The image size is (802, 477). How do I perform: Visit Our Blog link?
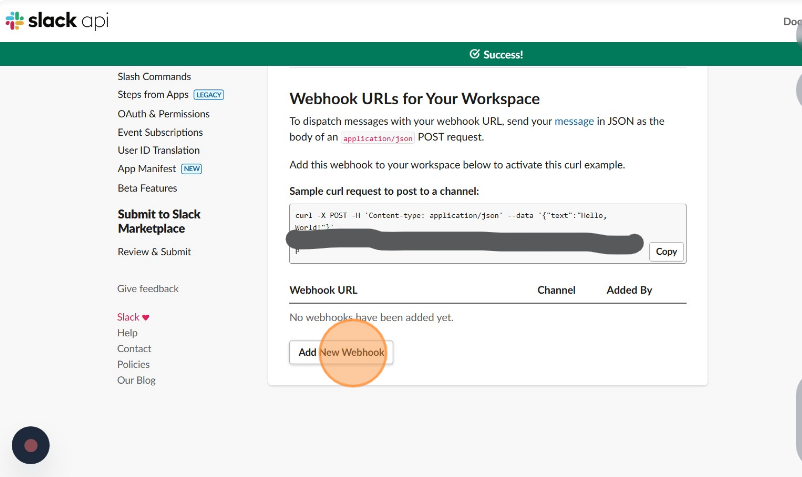(136, 380)
